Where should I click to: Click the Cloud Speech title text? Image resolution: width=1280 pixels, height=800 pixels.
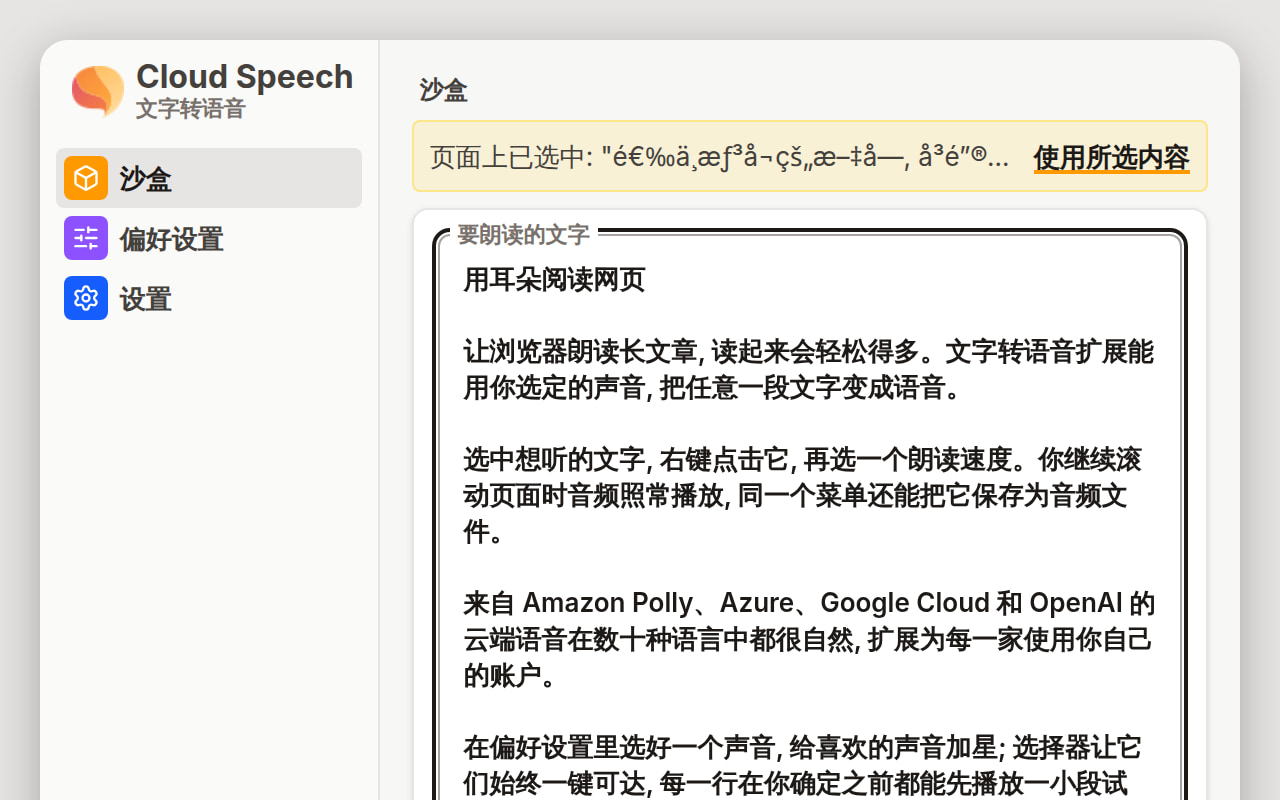tap(244, 77)
